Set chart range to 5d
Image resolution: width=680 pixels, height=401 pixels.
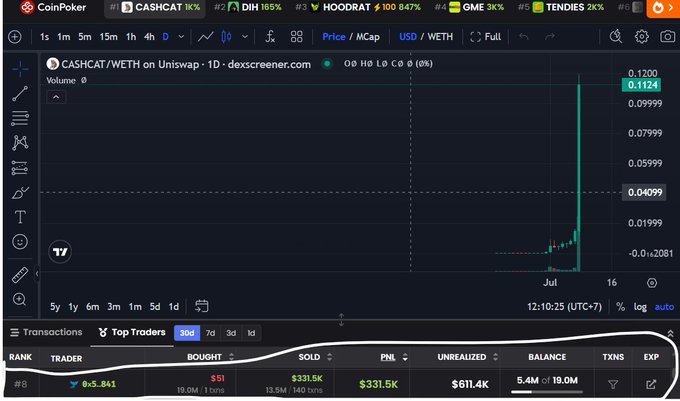pyautogui.click(x=155, y=306)
